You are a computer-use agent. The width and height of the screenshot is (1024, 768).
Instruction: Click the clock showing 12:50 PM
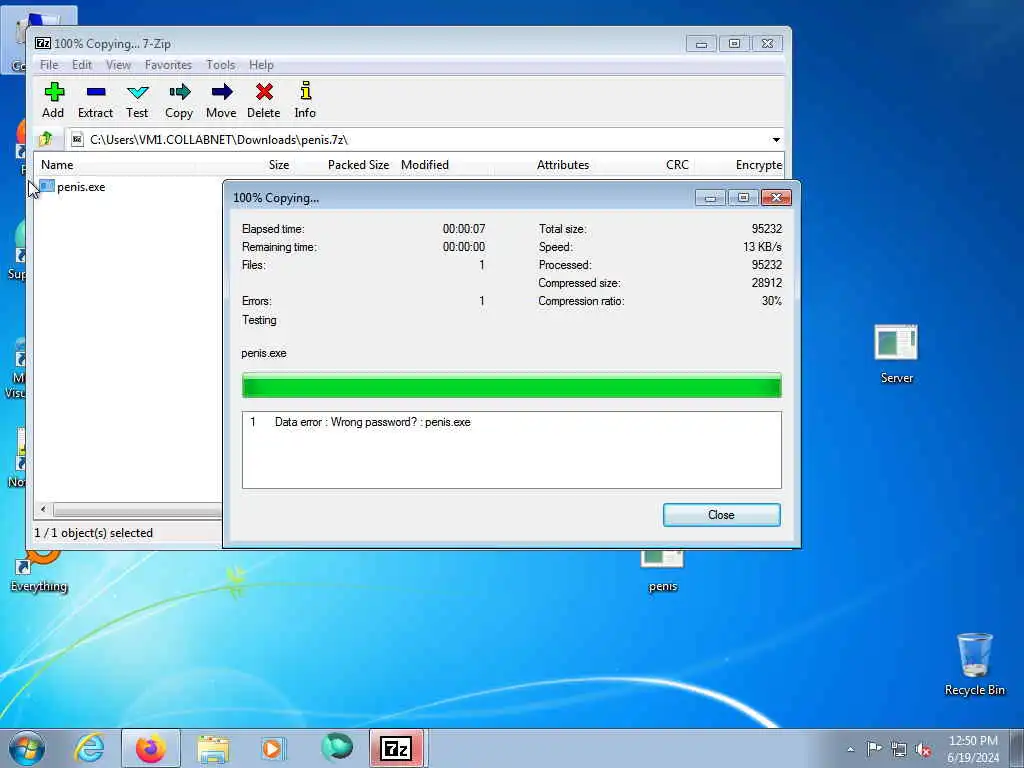tap(973, 741)
